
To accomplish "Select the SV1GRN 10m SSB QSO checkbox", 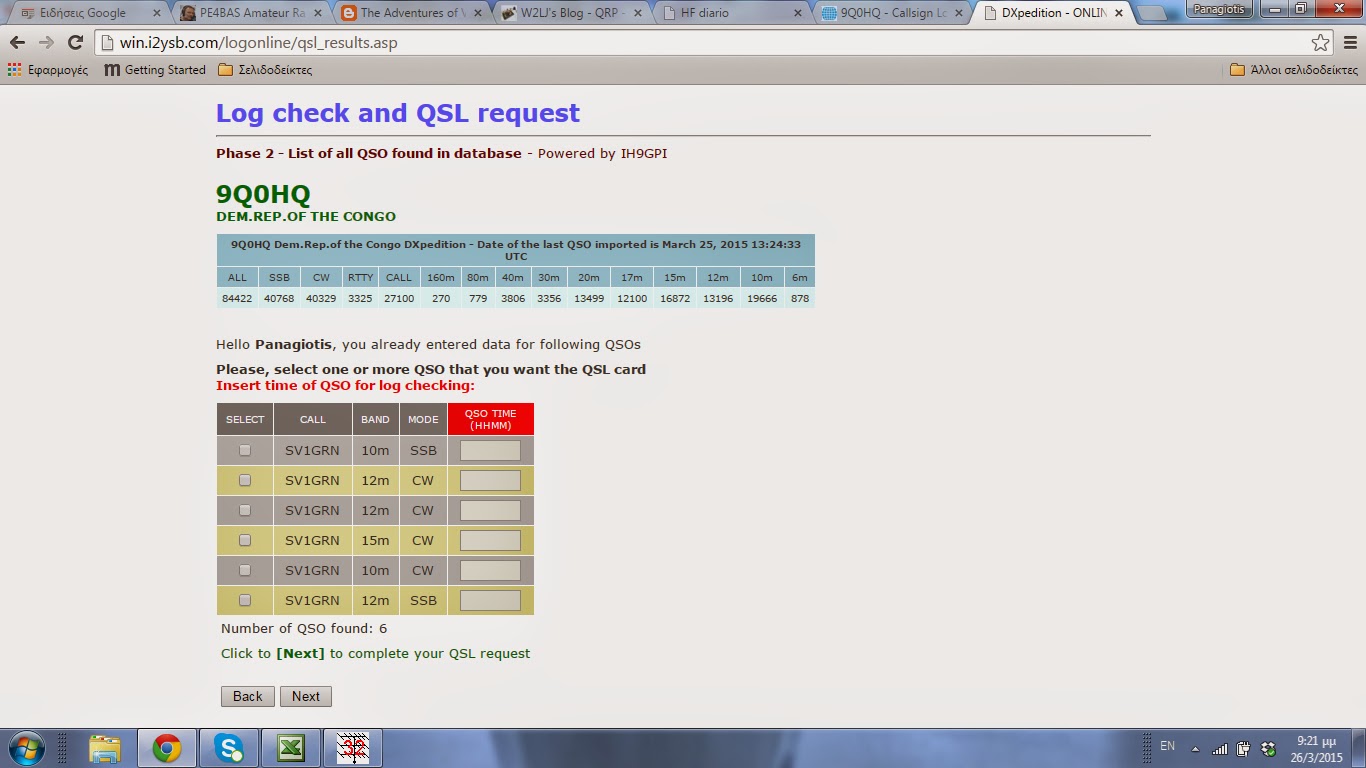I will coord(244,450).
